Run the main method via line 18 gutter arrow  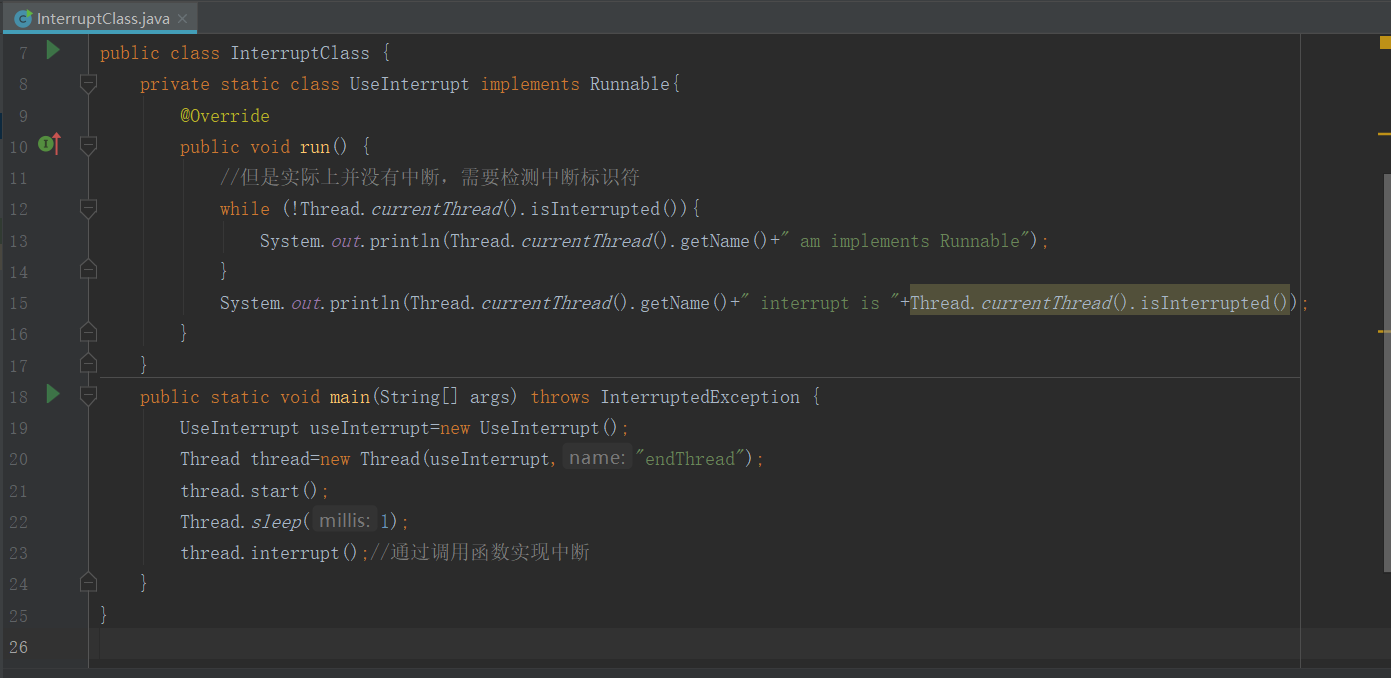point(52,395)
